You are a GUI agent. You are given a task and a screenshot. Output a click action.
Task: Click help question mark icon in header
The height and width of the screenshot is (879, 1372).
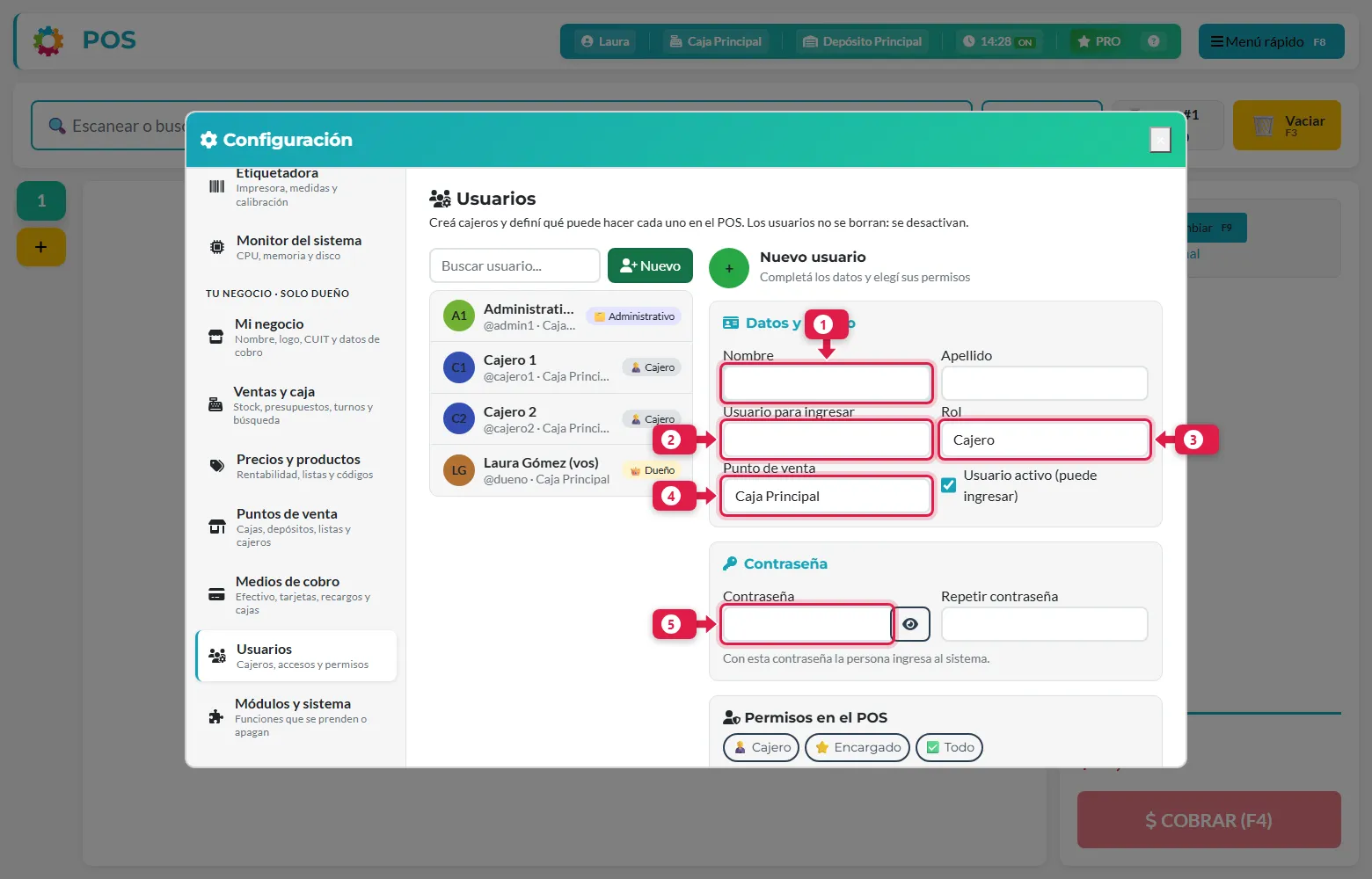[1154, 41]
